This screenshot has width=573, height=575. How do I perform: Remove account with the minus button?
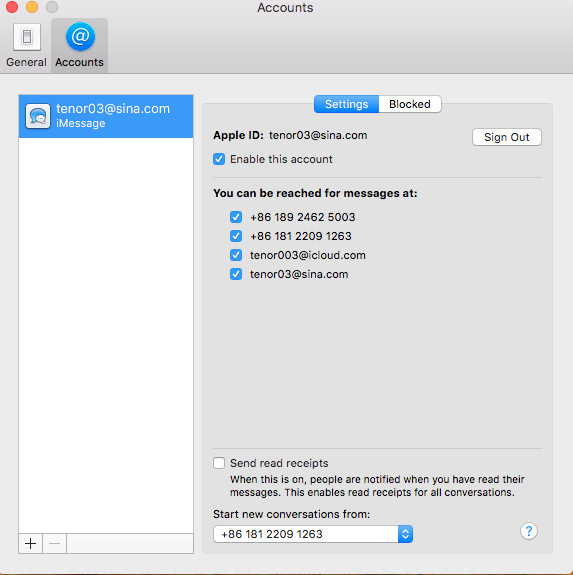coord(55,543)
